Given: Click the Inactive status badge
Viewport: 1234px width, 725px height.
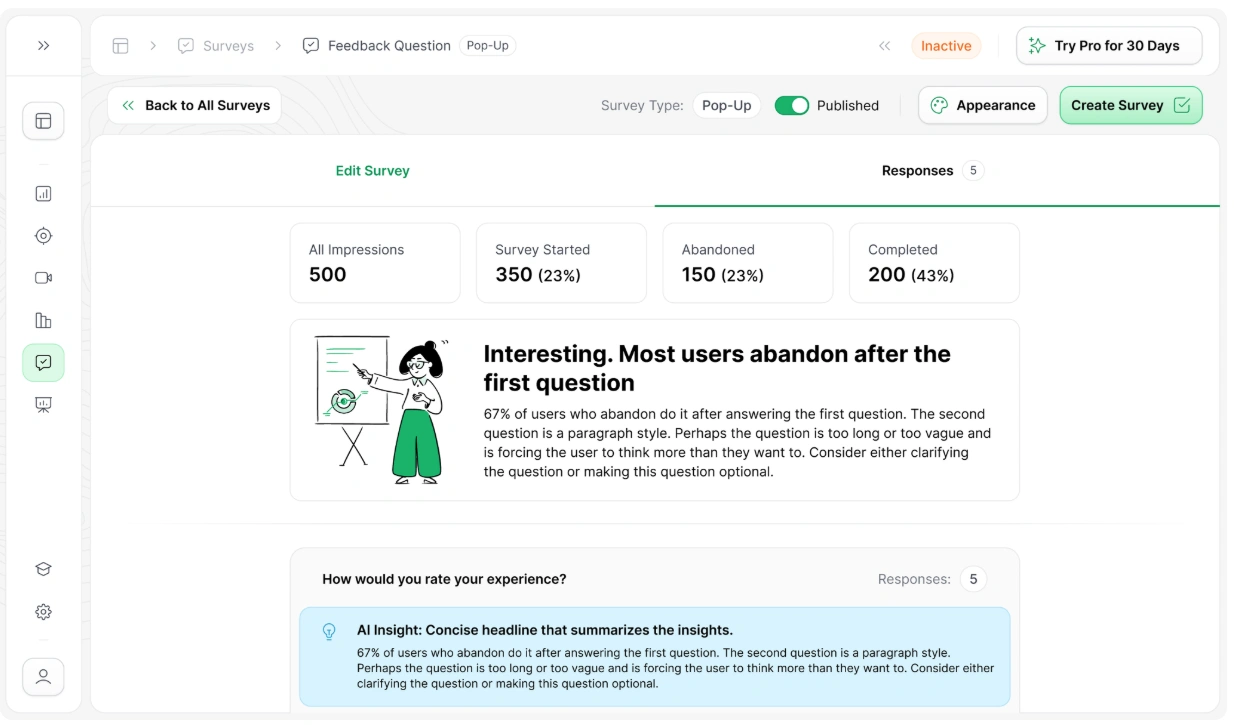Looking at the screenshot, I should coord(946,46).
